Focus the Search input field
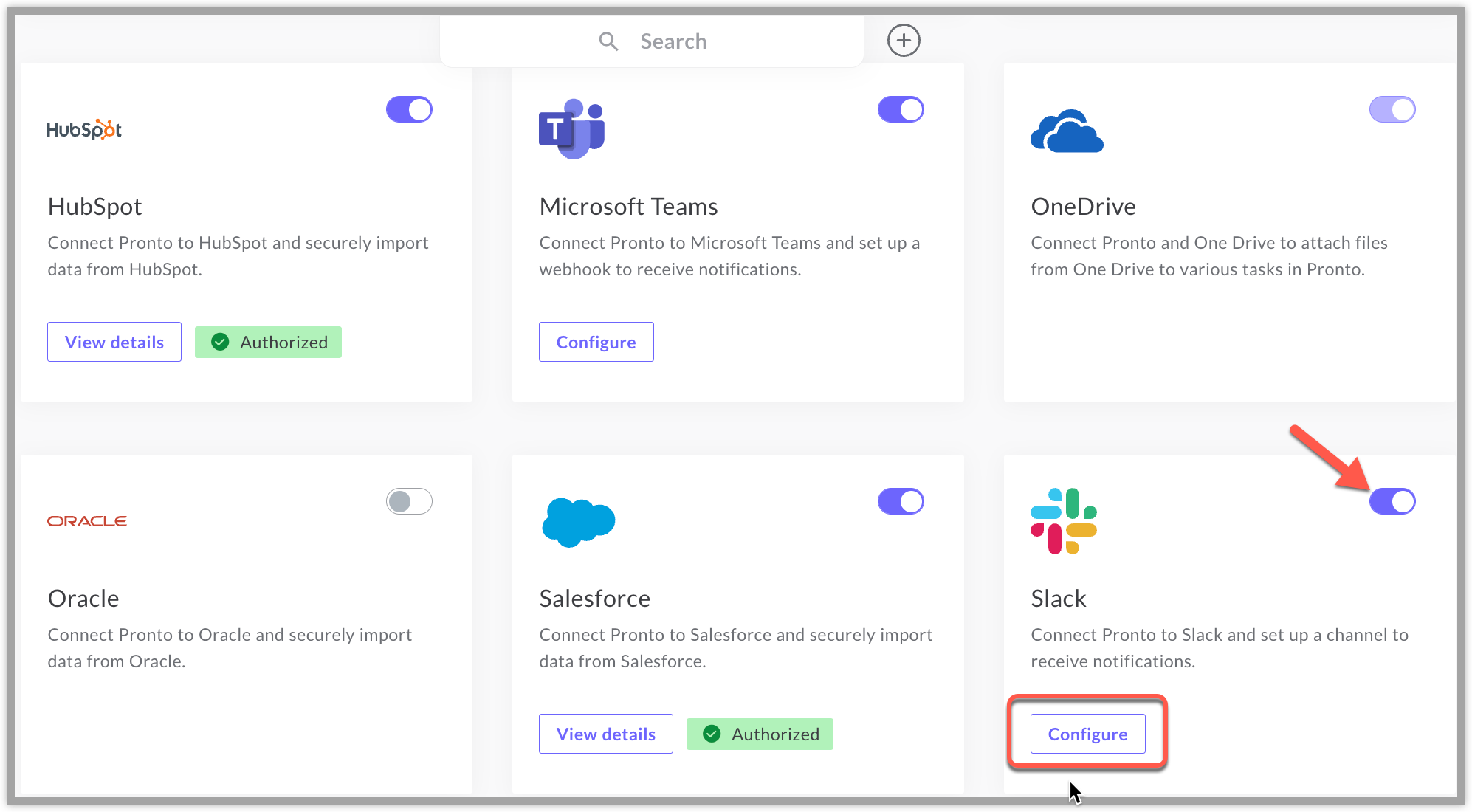 [x=652, y=41]
